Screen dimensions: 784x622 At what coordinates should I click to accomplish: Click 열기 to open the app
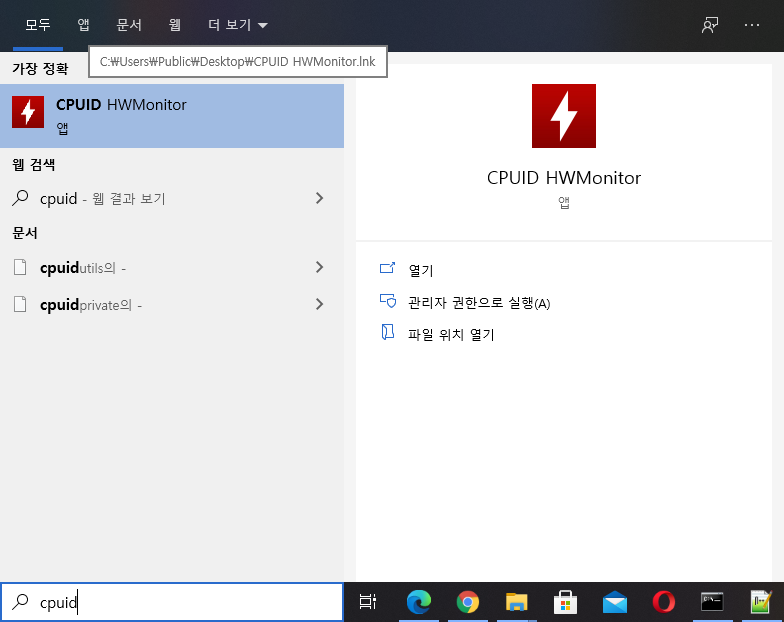[x=421, y=270]
